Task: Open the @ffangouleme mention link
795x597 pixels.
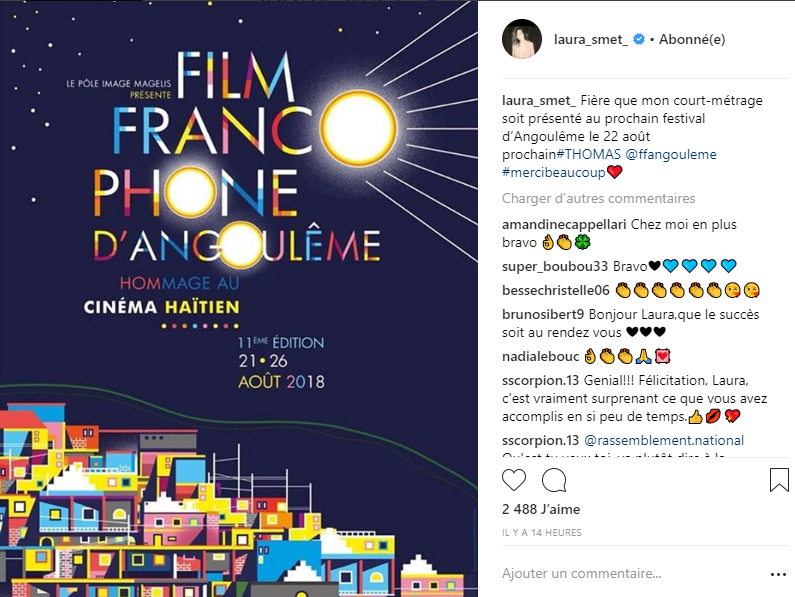Action: pyautogui.click(x=670, y=155)
